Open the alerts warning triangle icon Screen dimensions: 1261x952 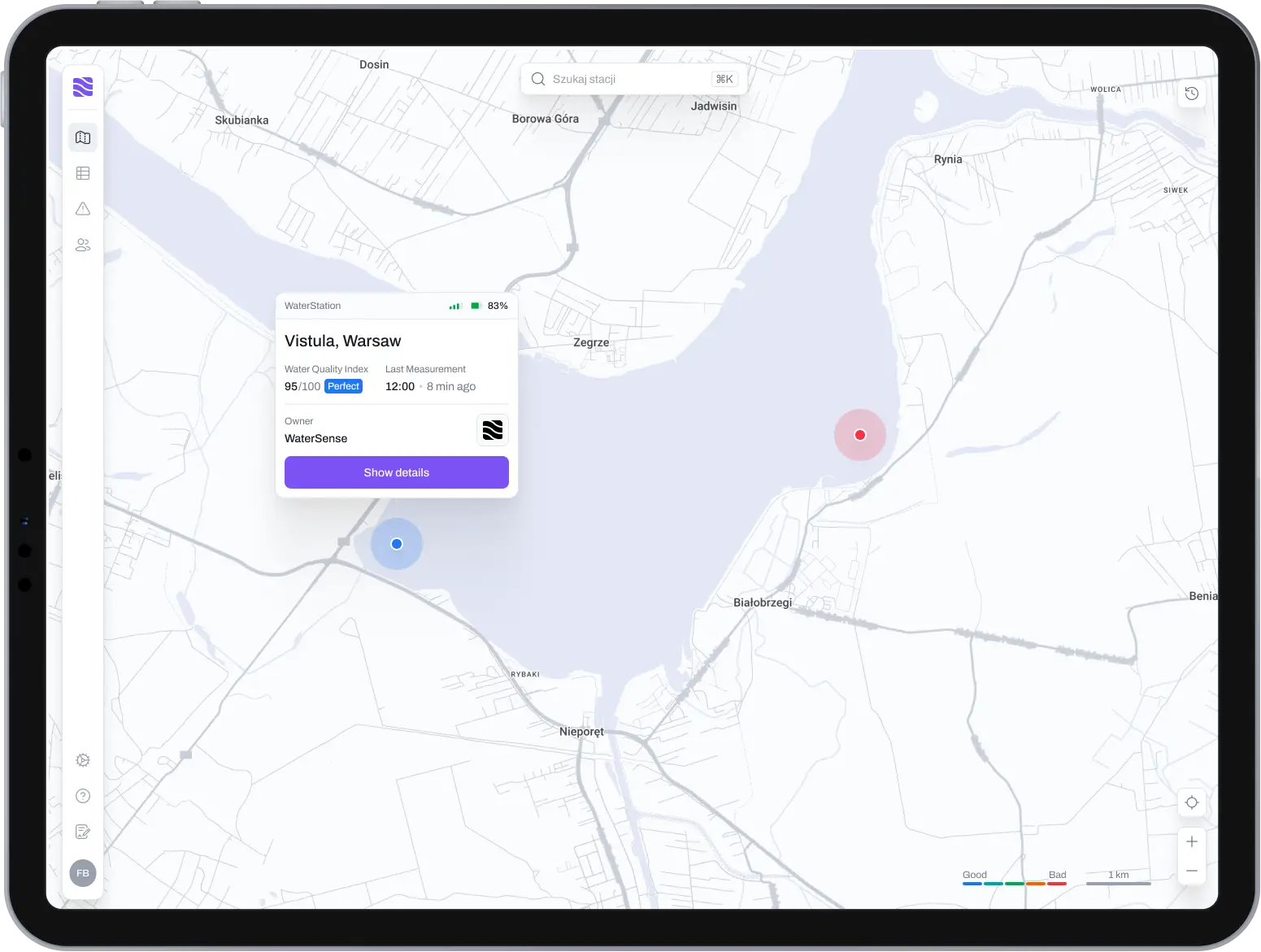pos(83,209)
